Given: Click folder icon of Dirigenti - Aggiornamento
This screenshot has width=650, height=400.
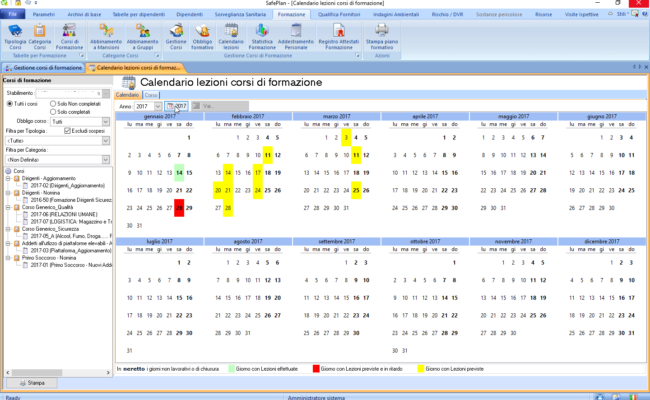Looking at the screenshot, I should click(17, 178).
